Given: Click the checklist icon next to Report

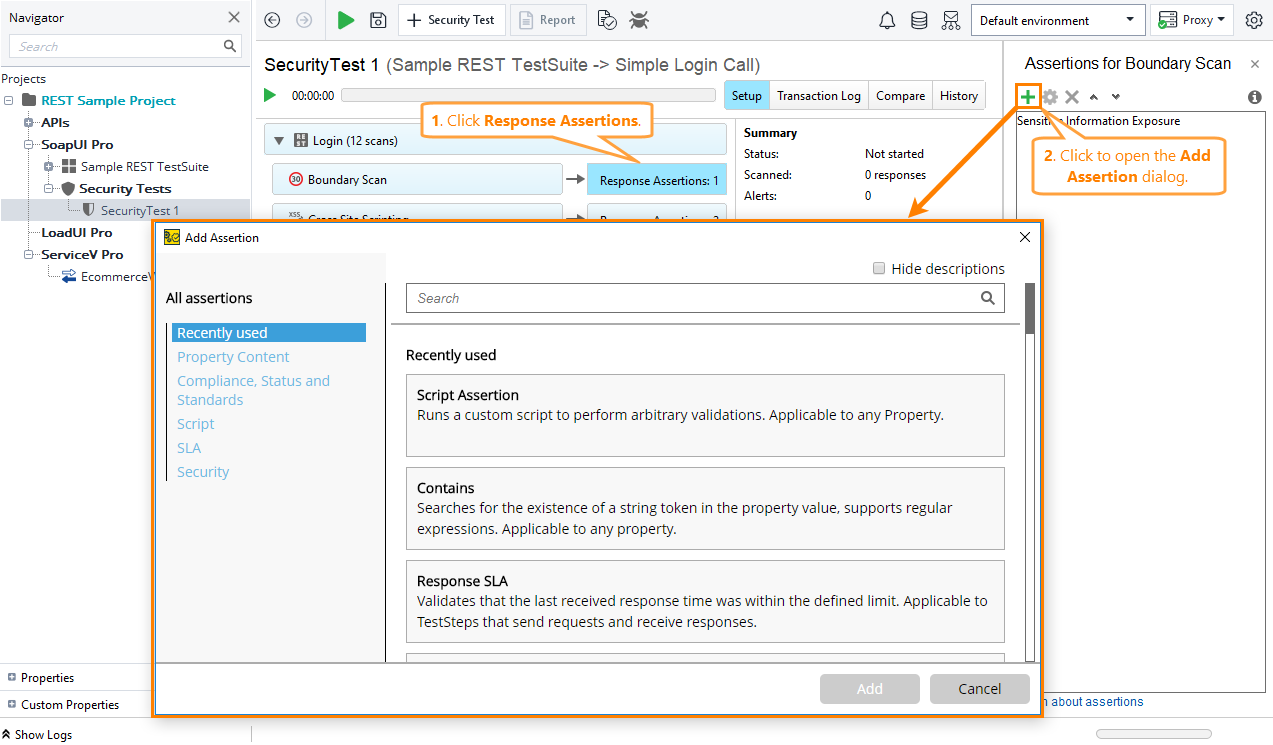Looking at the screenshot, I should tap(606, 20).
